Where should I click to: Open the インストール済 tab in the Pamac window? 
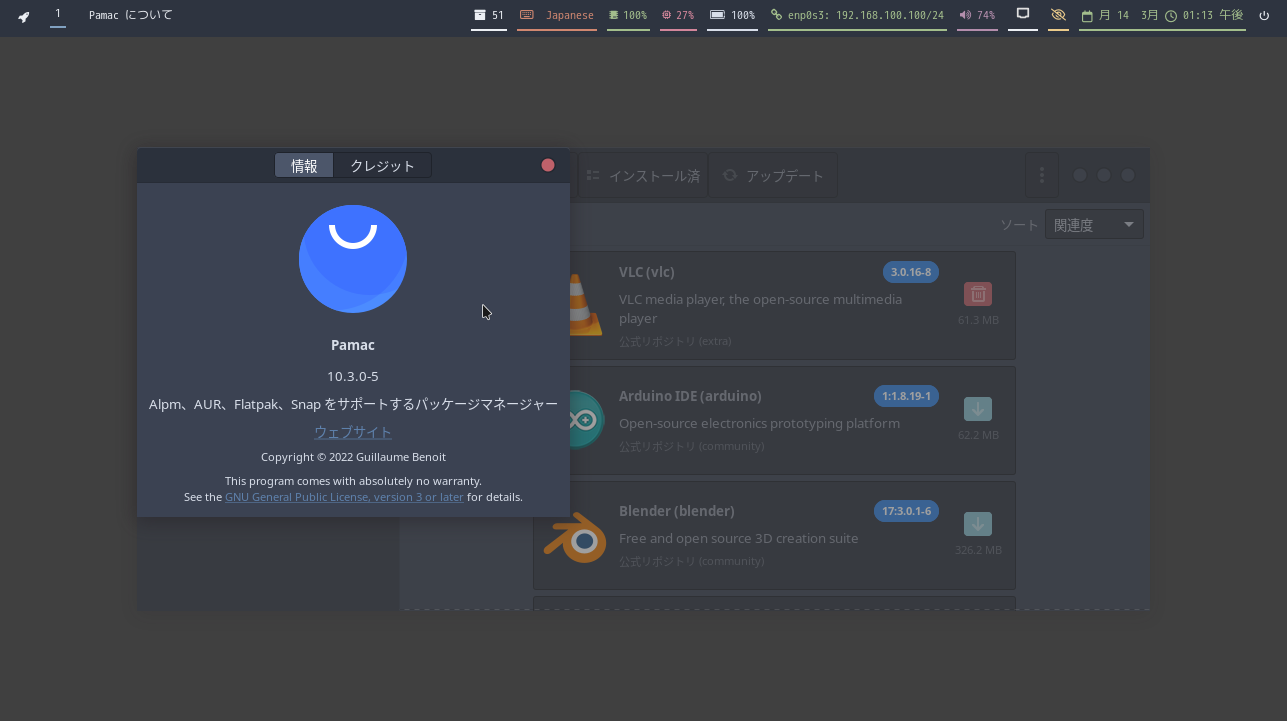643,176
